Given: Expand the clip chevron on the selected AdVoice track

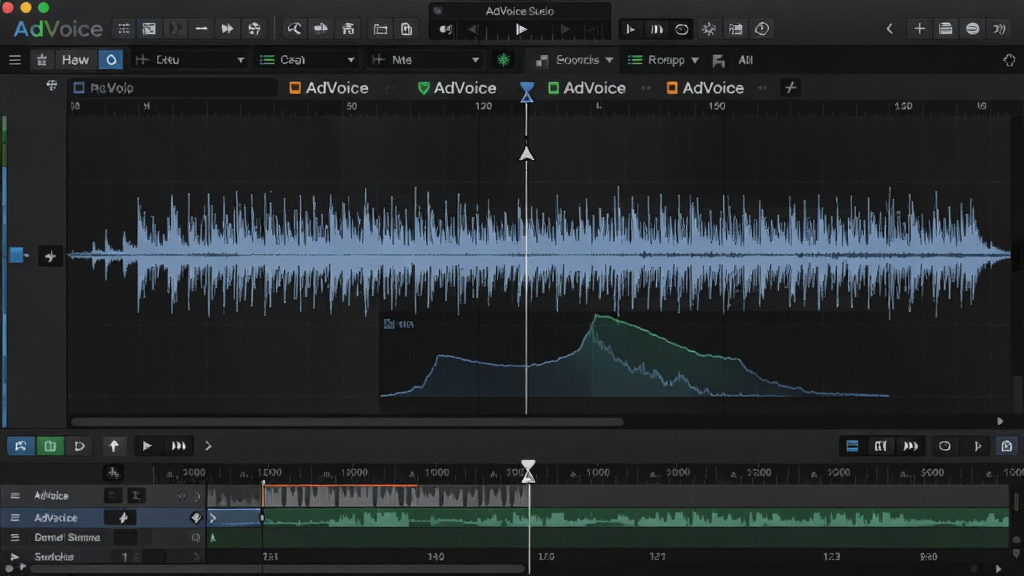Looking at the screenshot, I should 213,518.
